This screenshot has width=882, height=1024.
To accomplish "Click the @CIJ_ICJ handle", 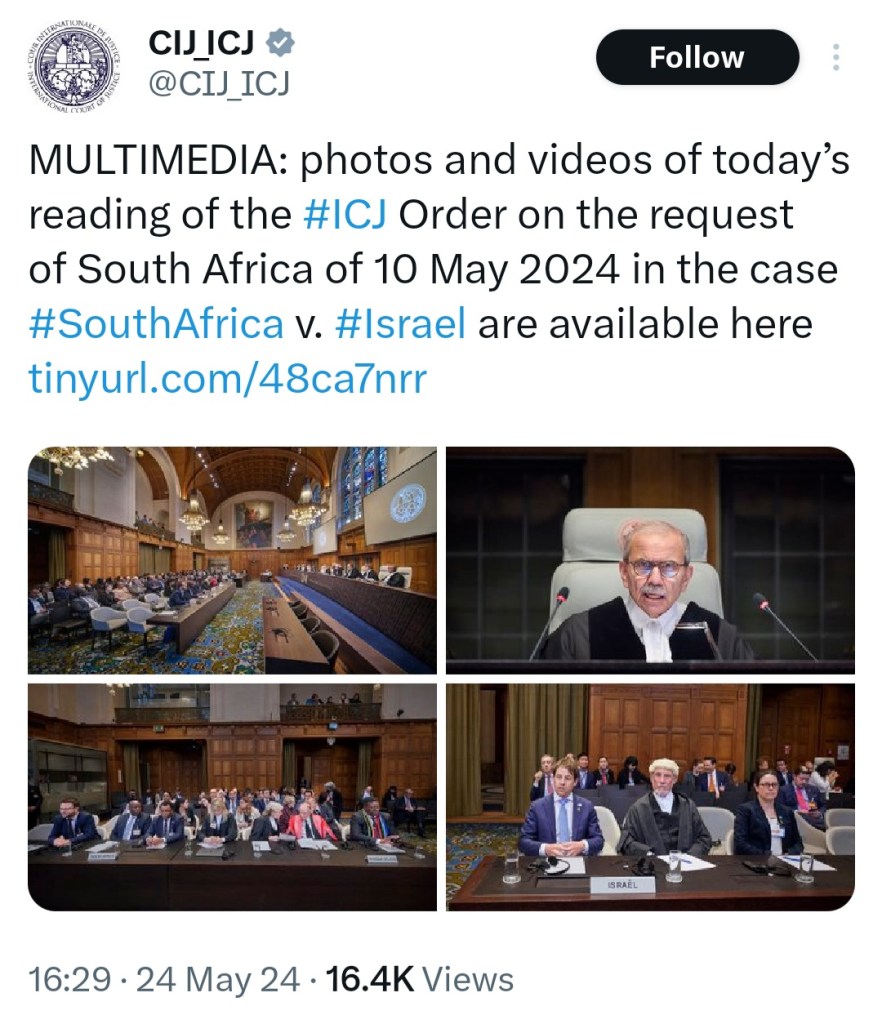I will (219, 84).
